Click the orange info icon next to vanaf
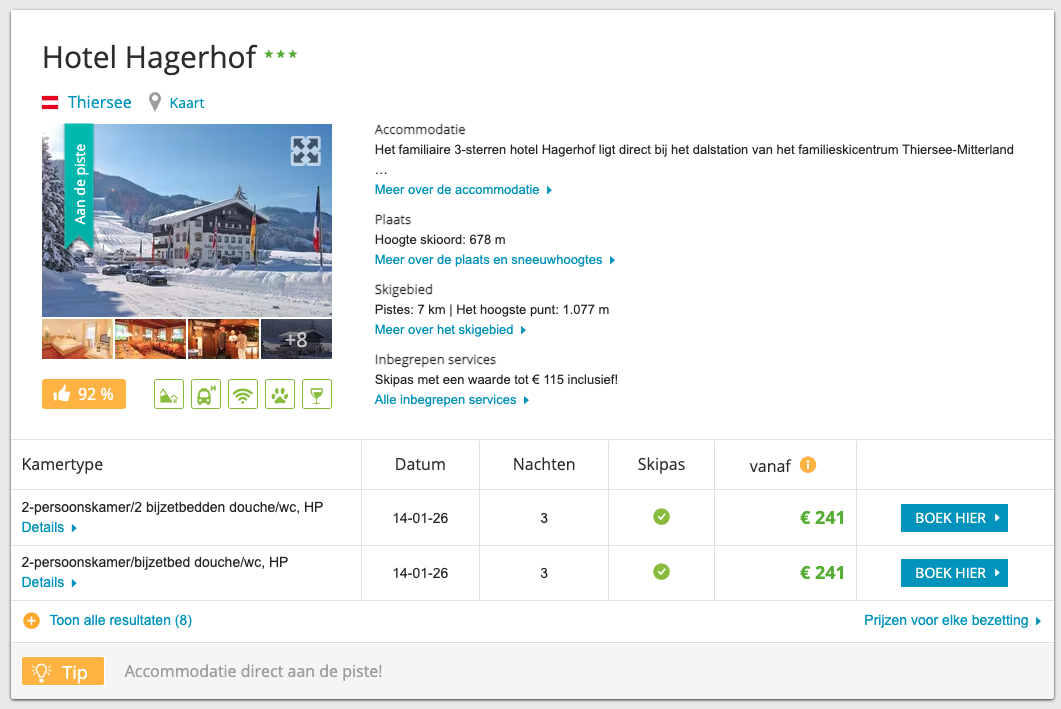 (x=808, y=464)
